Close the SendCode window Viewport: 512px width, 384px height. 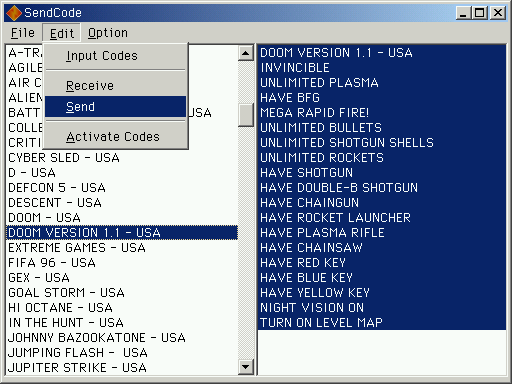[498, 13]
